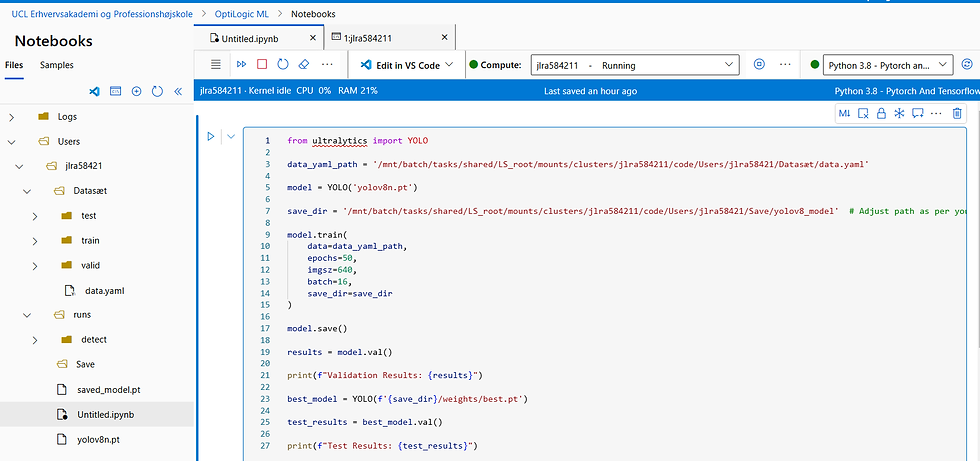Open VS Code from the file explorer toolbar

pyautogui.click(x=94, y=91)
